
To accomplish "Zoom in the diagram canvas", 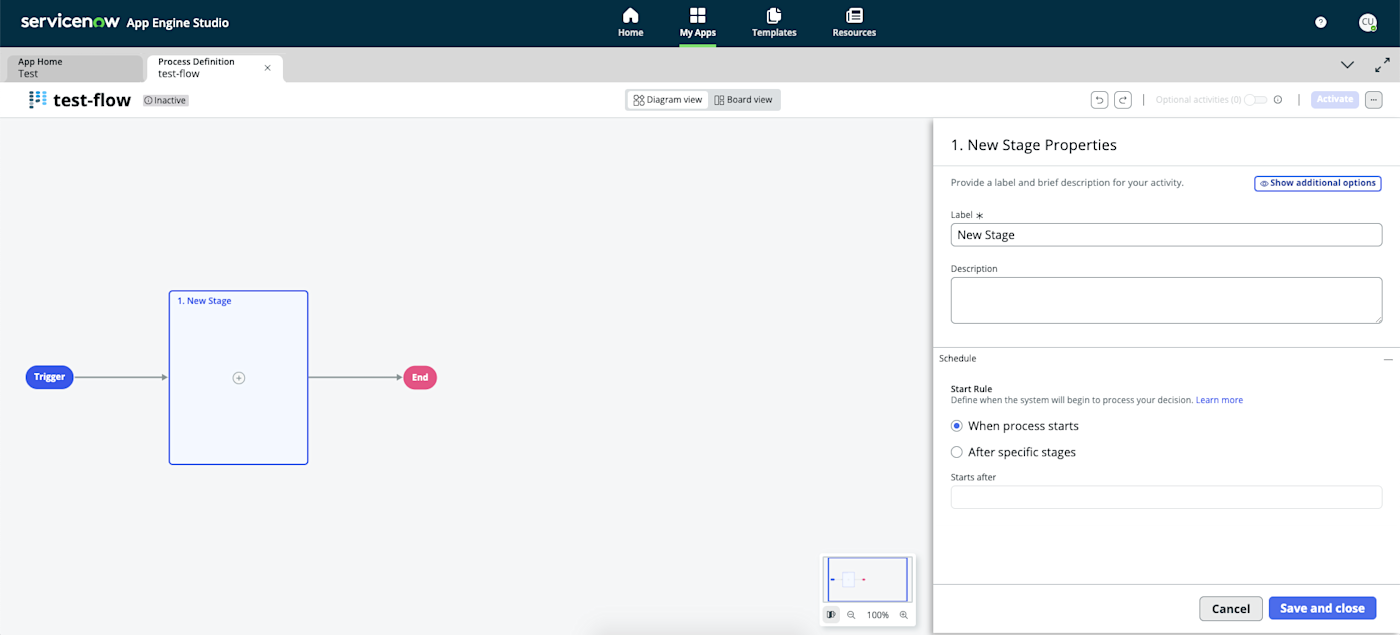I will click(x=904, y=615).
